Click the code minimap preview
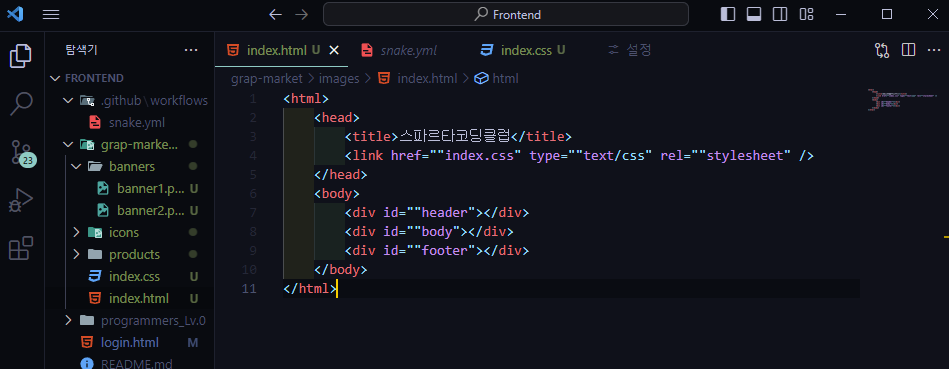949x369 pixels. point(902,99)
